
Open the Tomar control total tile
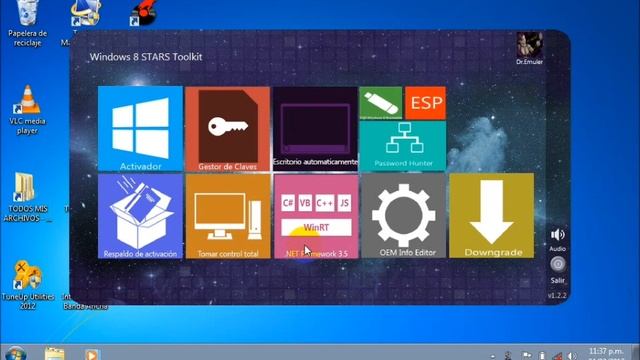228,216
